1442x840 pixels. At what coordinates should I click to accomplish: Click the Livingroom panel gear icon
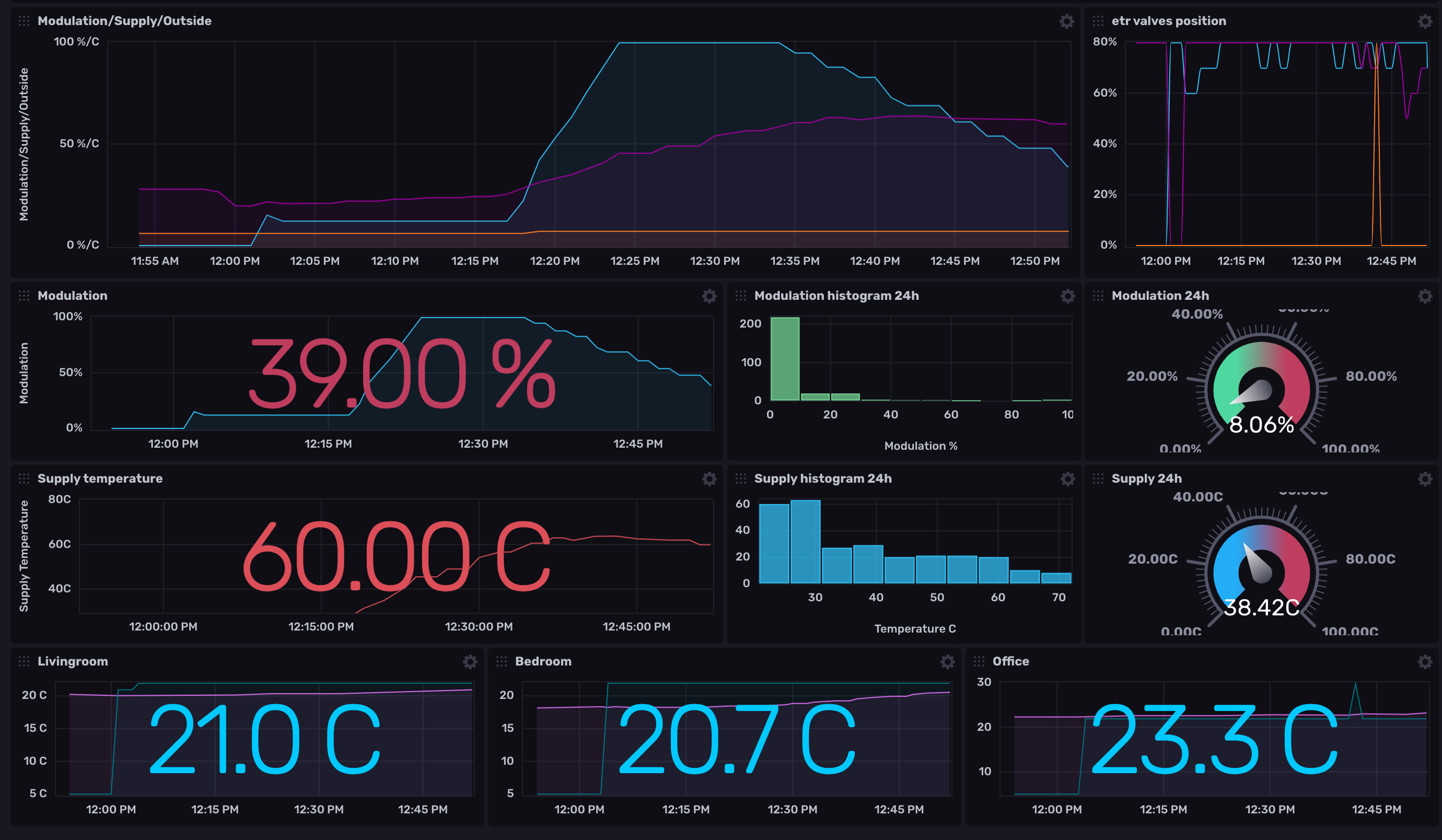[x=470, y=662]
